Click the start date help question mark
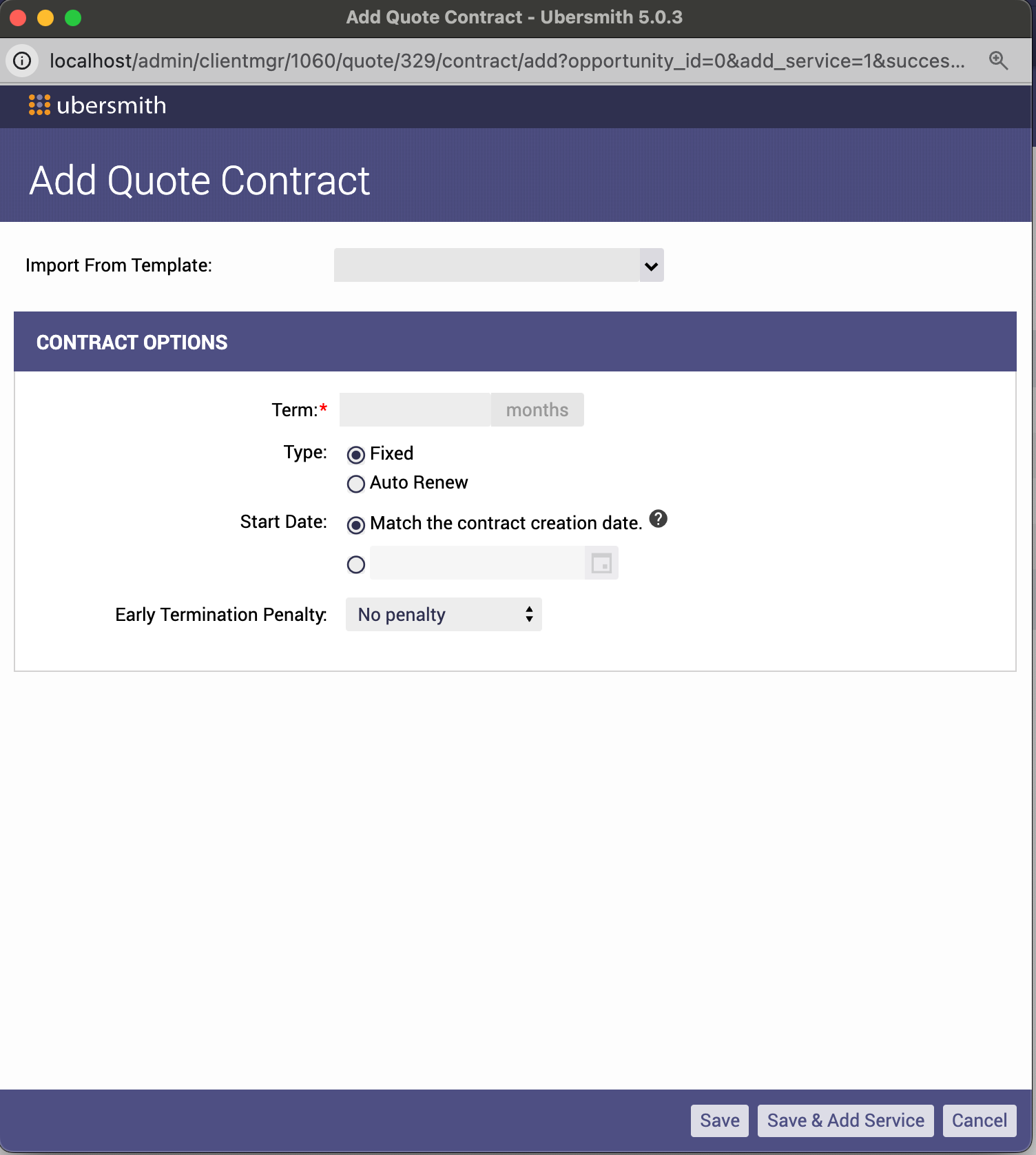 (x=659, y=519)
